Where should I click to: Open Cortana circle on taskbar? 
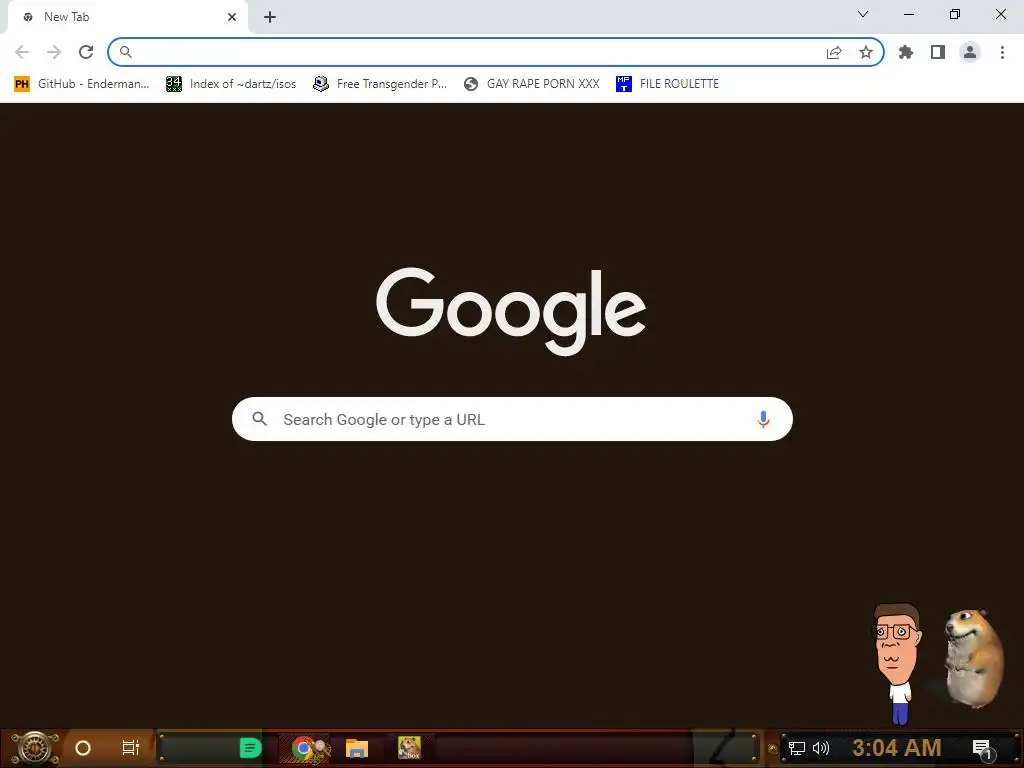coord(83,748)
